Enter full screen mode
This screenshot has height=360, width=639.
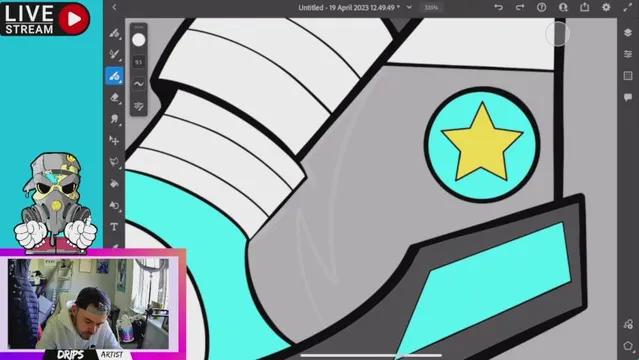[628, 7]
